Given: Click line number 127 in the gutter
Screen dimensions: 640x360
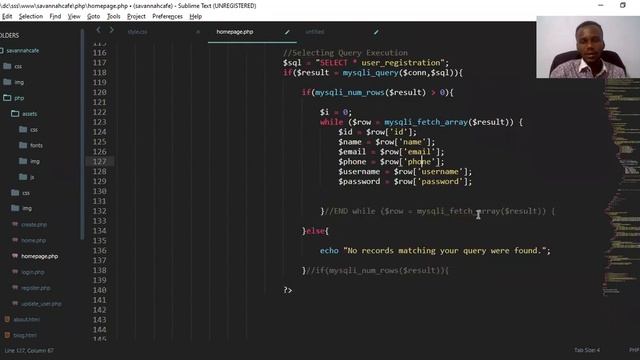Looking at the screenshot, I should (100, 162).
